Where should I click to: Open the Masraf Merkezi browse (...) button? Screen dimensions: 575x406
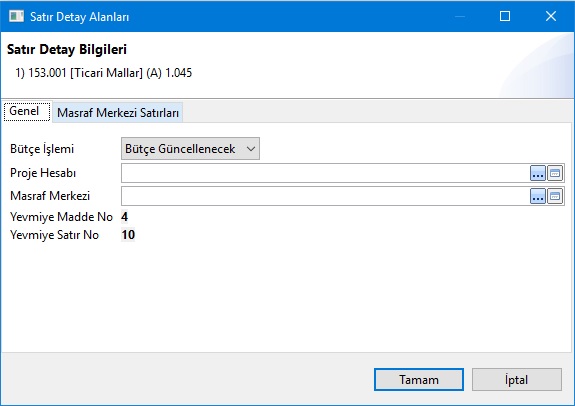(538, 196)
